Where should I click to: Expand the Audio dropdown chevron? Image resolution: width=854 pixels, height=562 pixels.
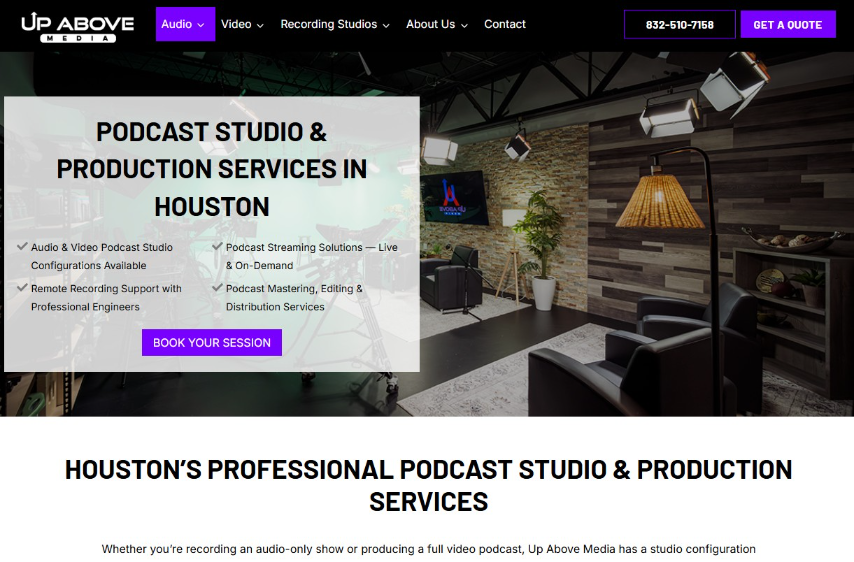(201, 25)
